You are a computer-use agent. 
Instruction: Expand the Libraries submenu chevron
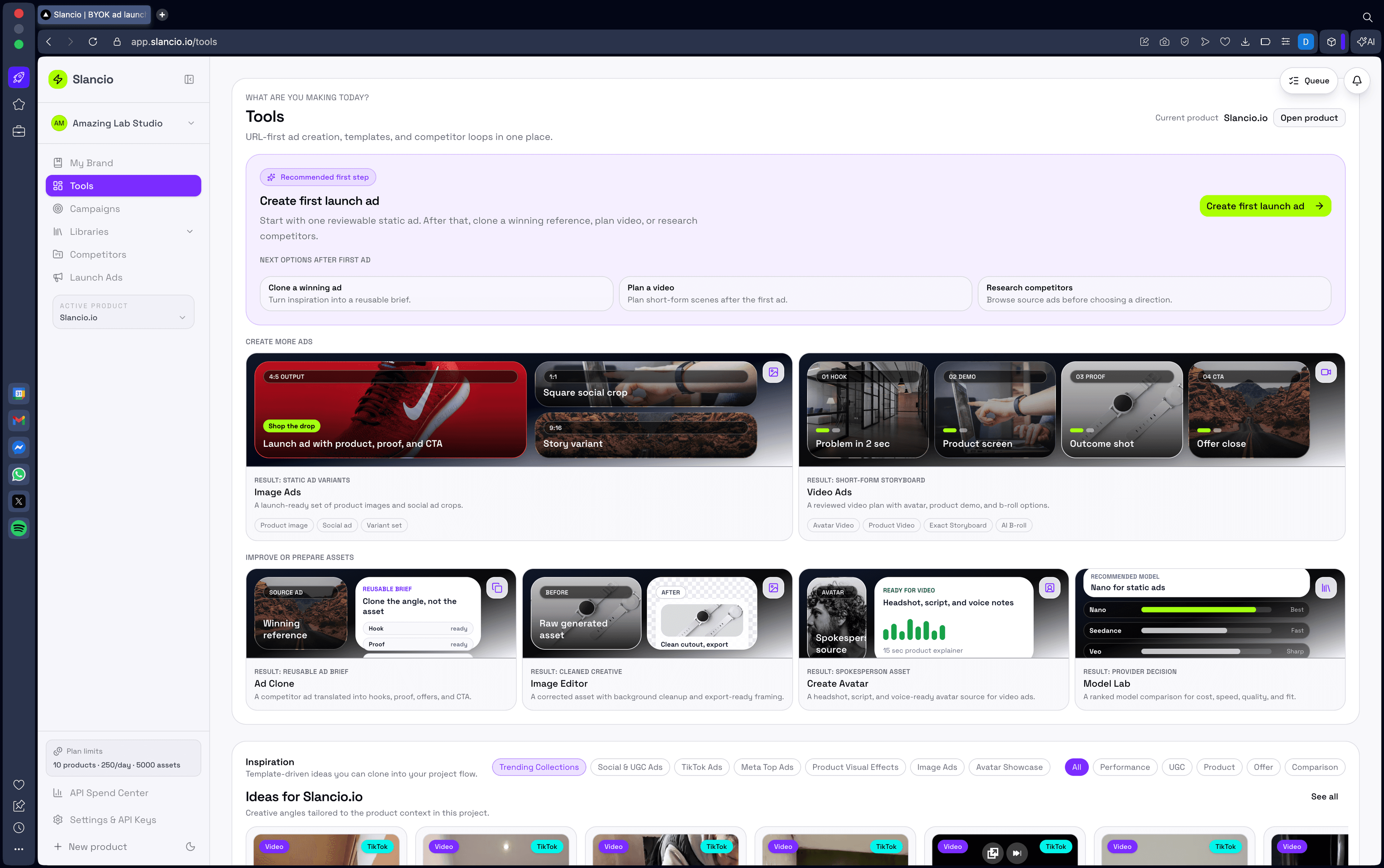pyautogui.click(x=190, y=231)
